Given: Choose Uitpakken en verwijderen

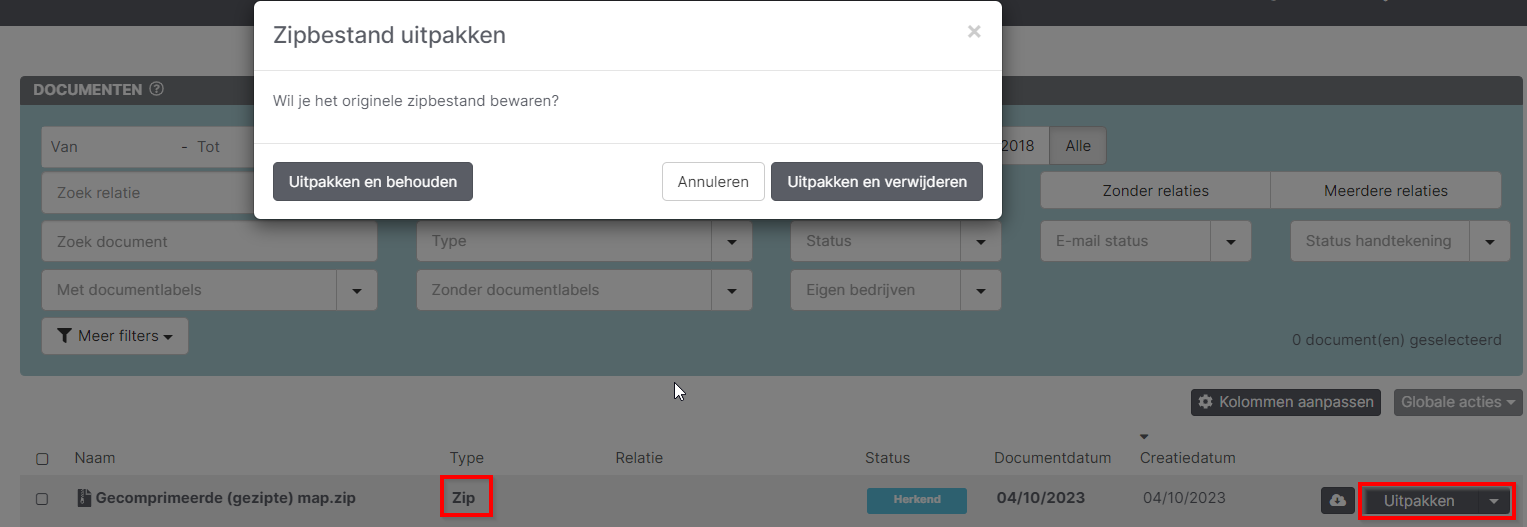Looking at the screenshot, I should coord(876,182).
